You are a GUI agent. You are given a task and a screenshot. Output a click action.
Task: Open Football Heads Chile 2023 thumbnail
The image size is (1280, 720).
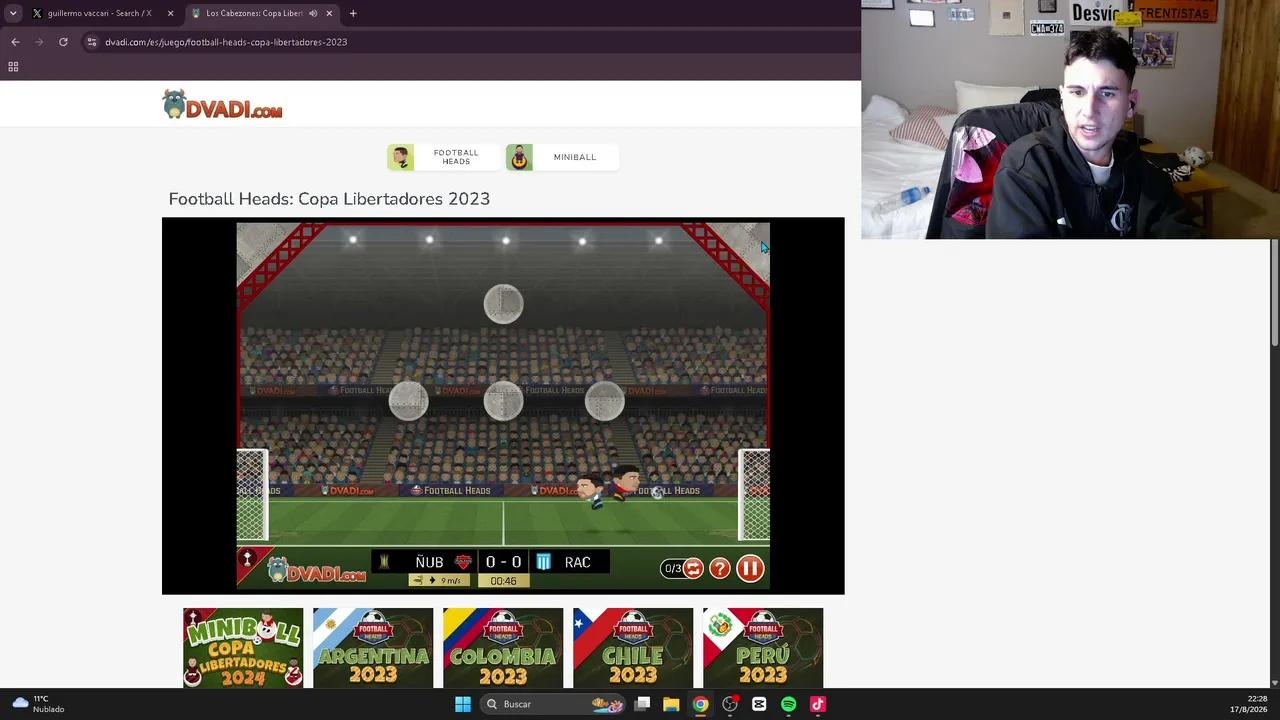tap(633, 648)
